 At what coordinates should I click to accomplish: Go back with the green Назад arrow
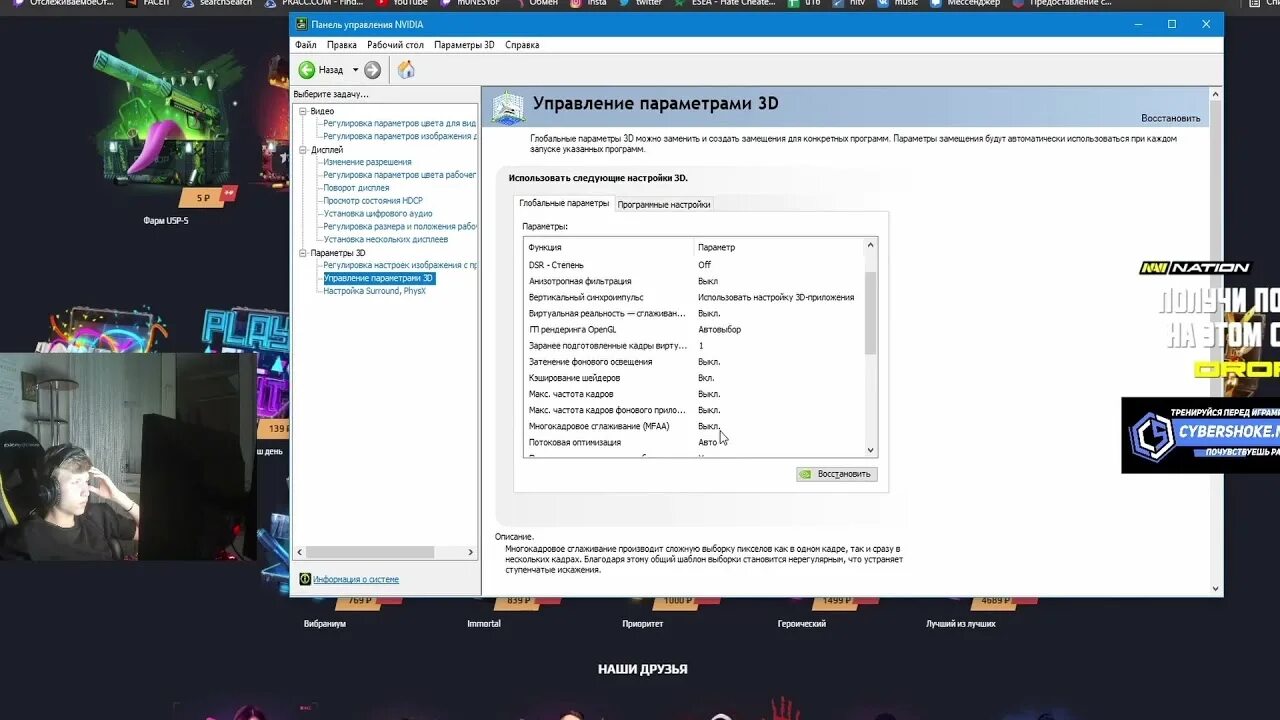coord(307,70)
